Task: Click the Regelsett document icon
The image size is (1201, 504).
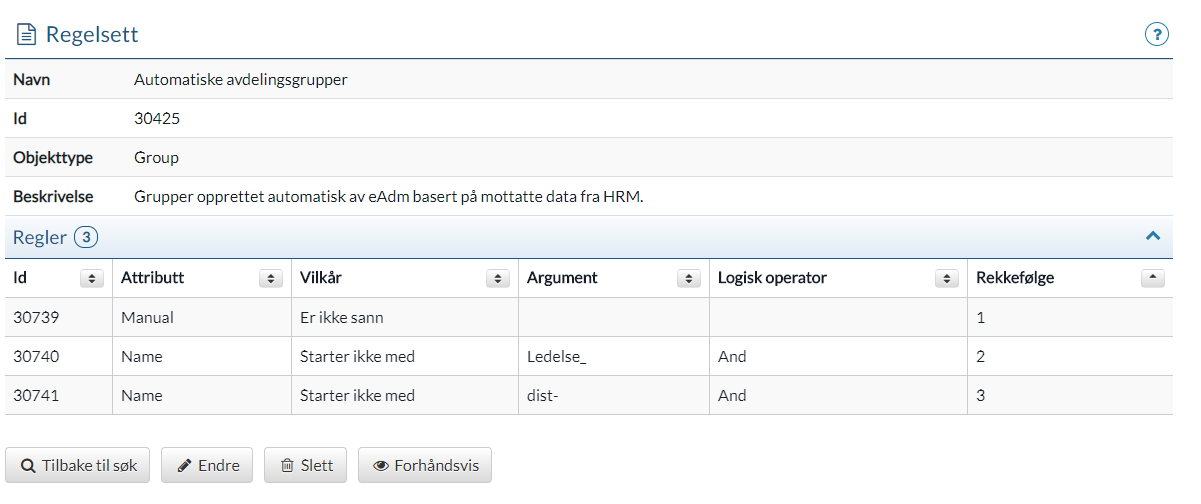Action: (x=25, y=35)
